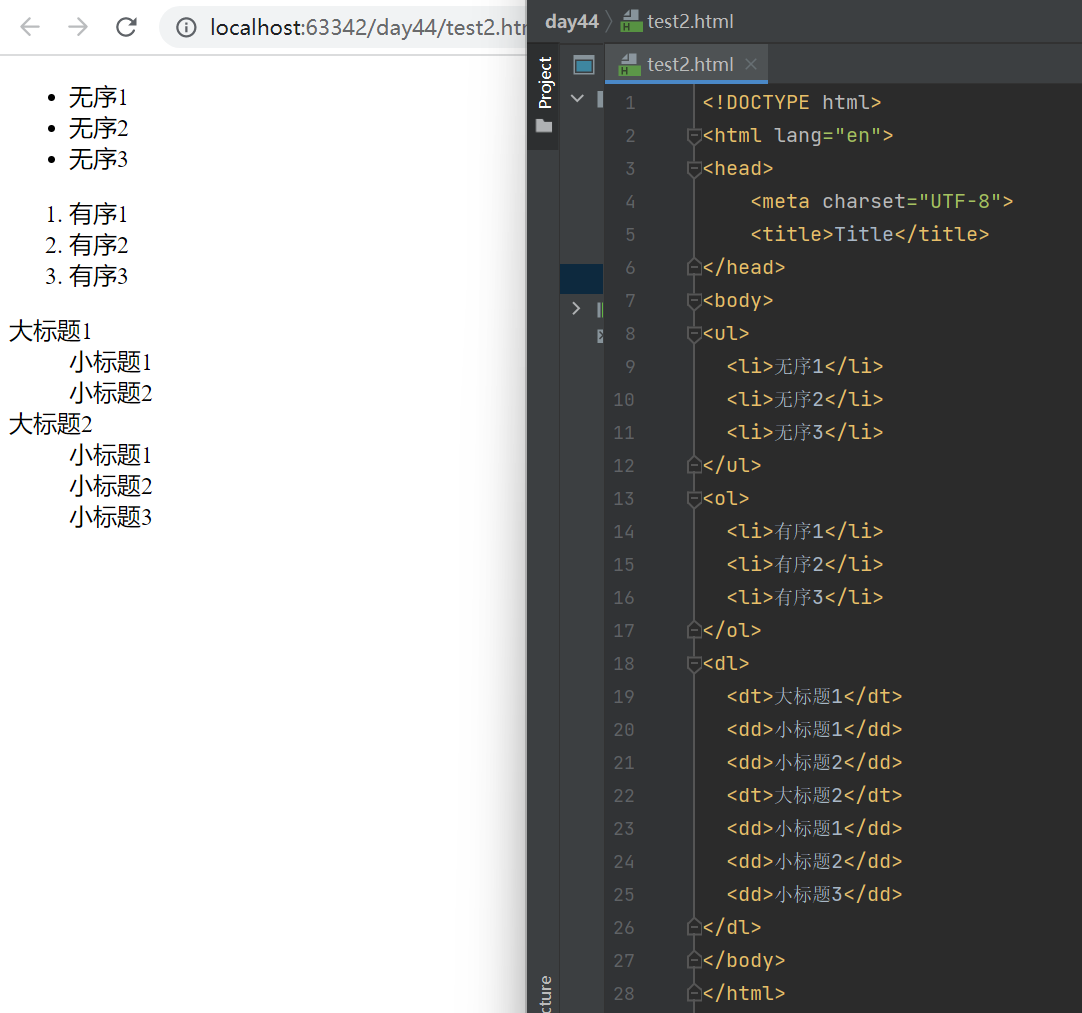Viewport: 1082px width, 1013px height.
Task: View site information icon in address bar
Action: [x=186, y=28]
